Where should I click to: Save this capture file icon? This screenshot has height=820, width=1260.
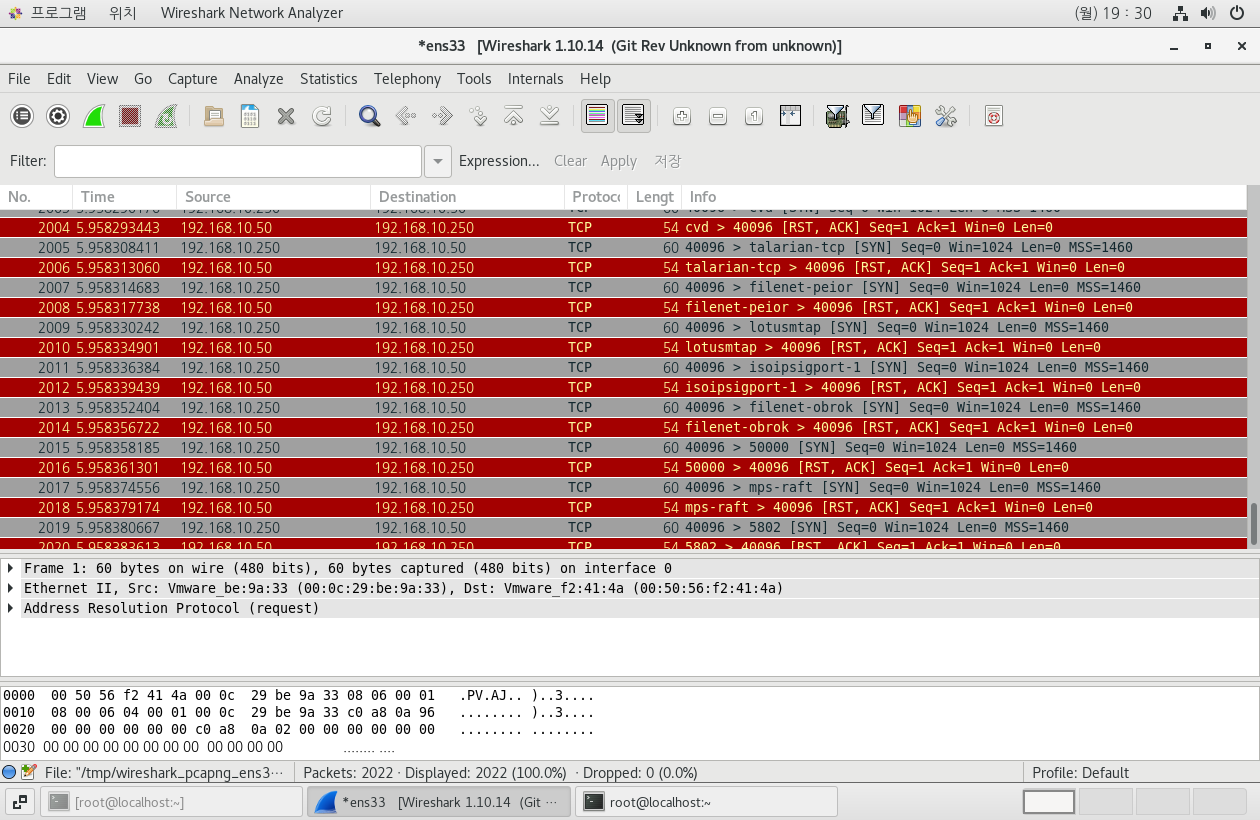(250, 117)
